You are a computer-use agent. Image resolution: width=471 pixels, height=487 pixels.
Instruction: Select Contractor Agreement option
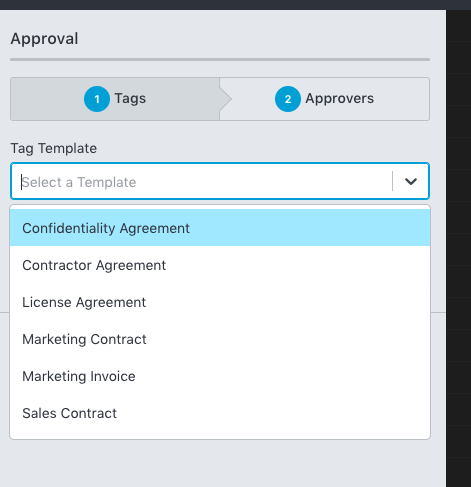point(220,265)
